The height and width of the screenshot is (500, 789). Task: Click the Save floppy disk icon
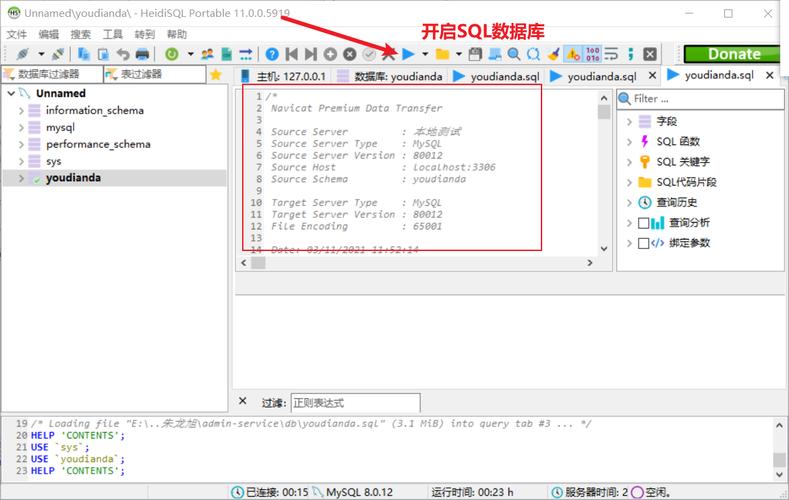pyautogui.click(x=475, y=54)
